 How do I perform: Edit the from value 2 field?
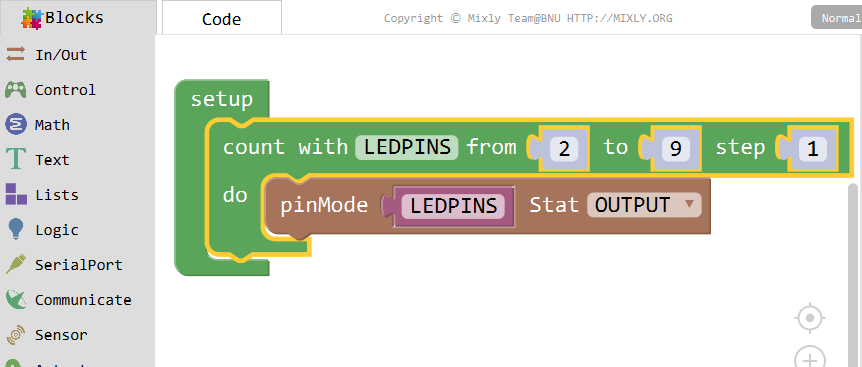564,148
